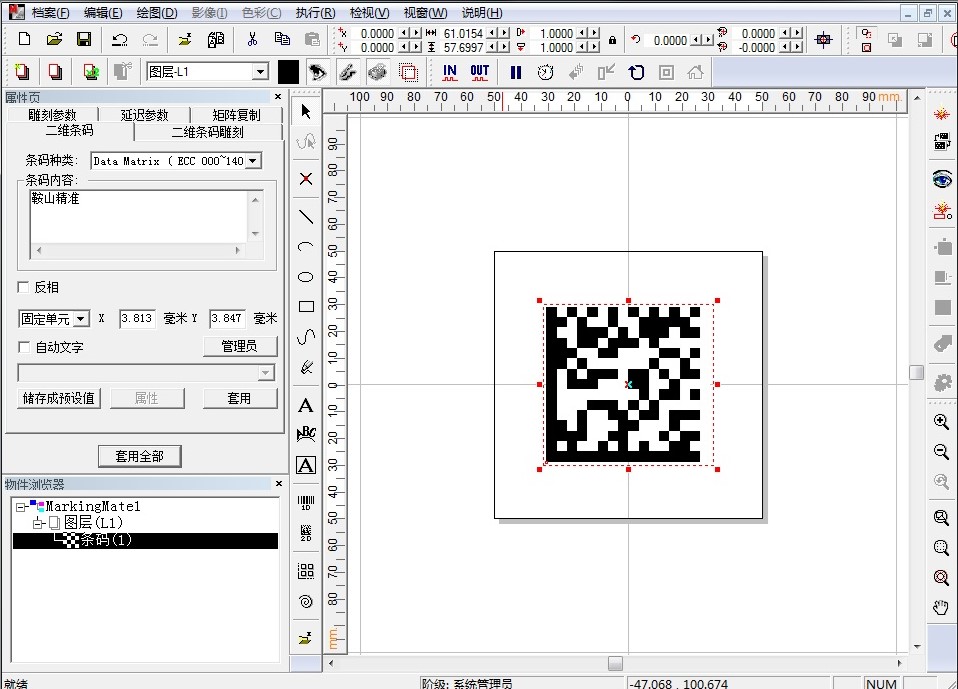Choose the 2D barcode tool
This screenshot has width=958, height=689.
[x=306, y=533]
